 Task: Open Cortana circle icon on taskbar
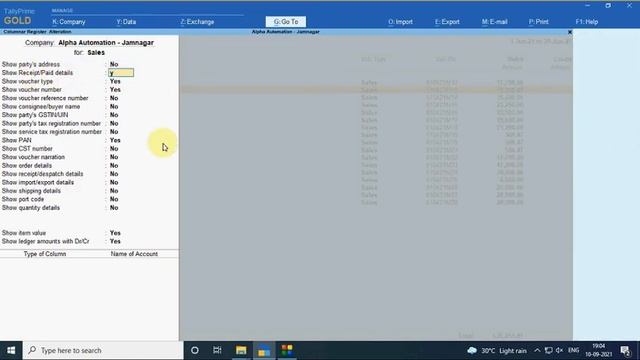tap(195, 350)
